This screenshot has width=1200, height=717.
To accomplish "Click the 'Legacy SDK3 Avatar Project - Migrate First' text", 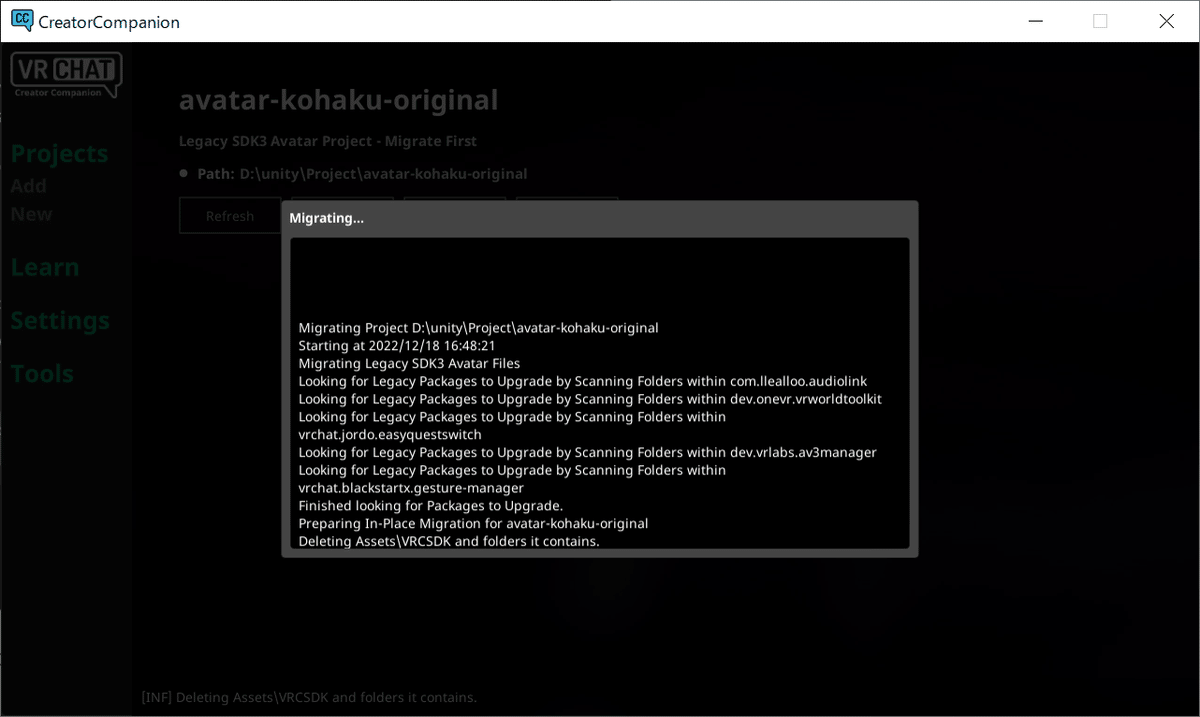I will (328, 141).
